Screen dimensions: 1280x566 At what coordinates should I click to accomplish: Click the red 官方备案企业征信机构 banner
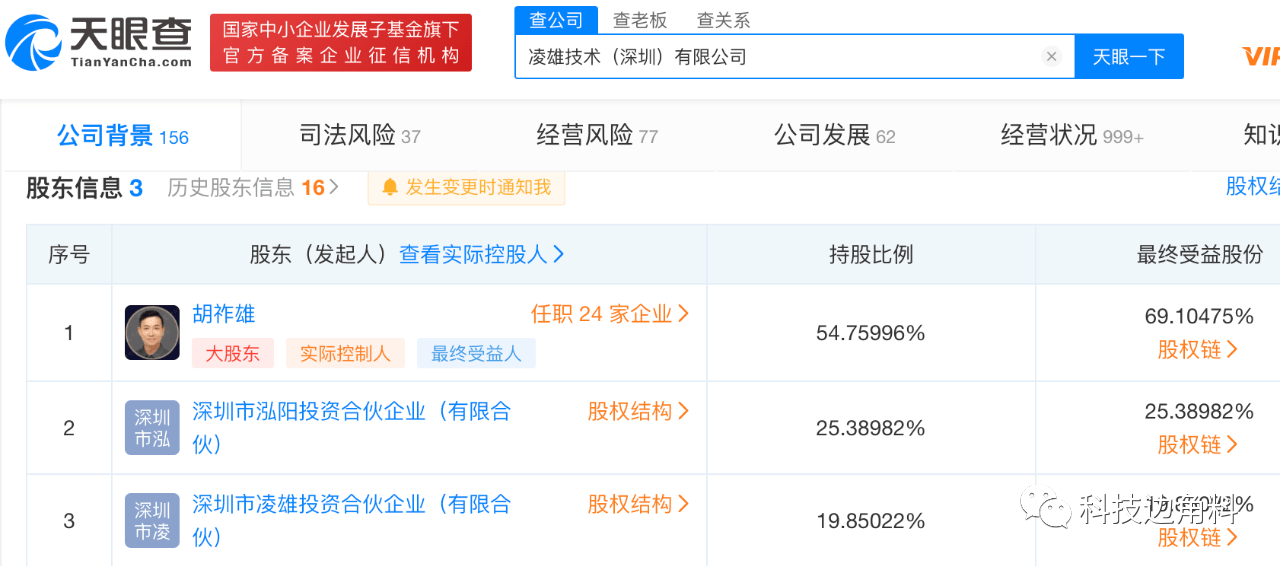[x=341, y=42]
